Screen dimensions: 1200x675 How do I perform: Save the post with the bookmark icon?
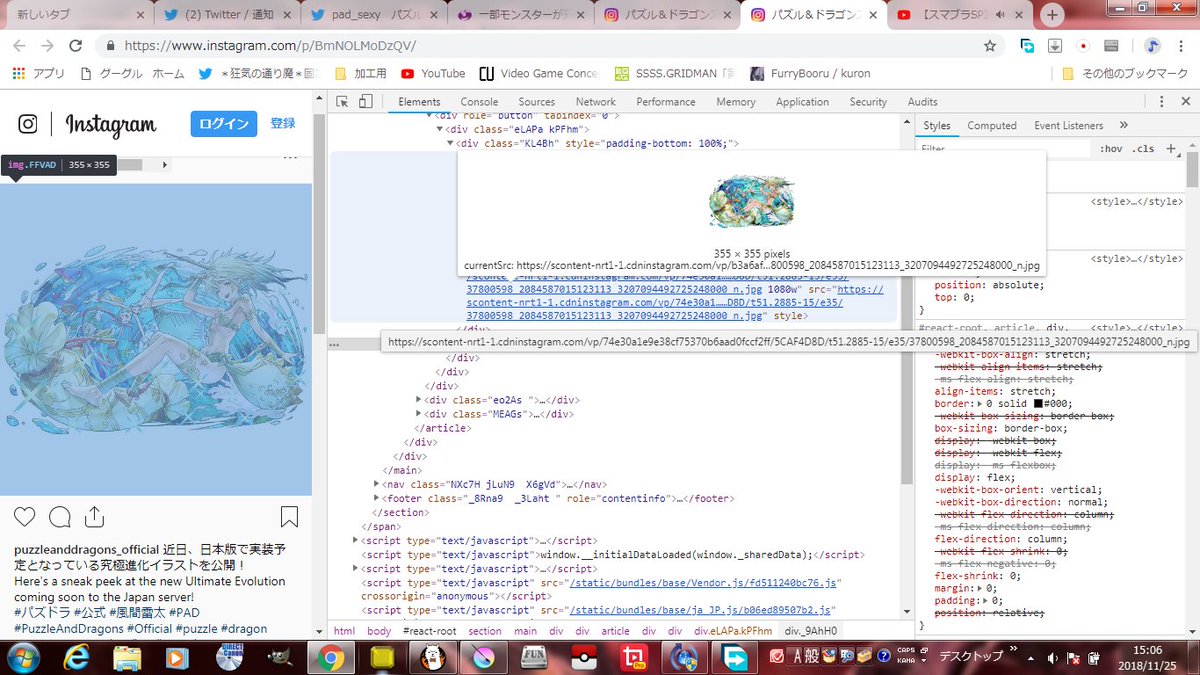289,517
